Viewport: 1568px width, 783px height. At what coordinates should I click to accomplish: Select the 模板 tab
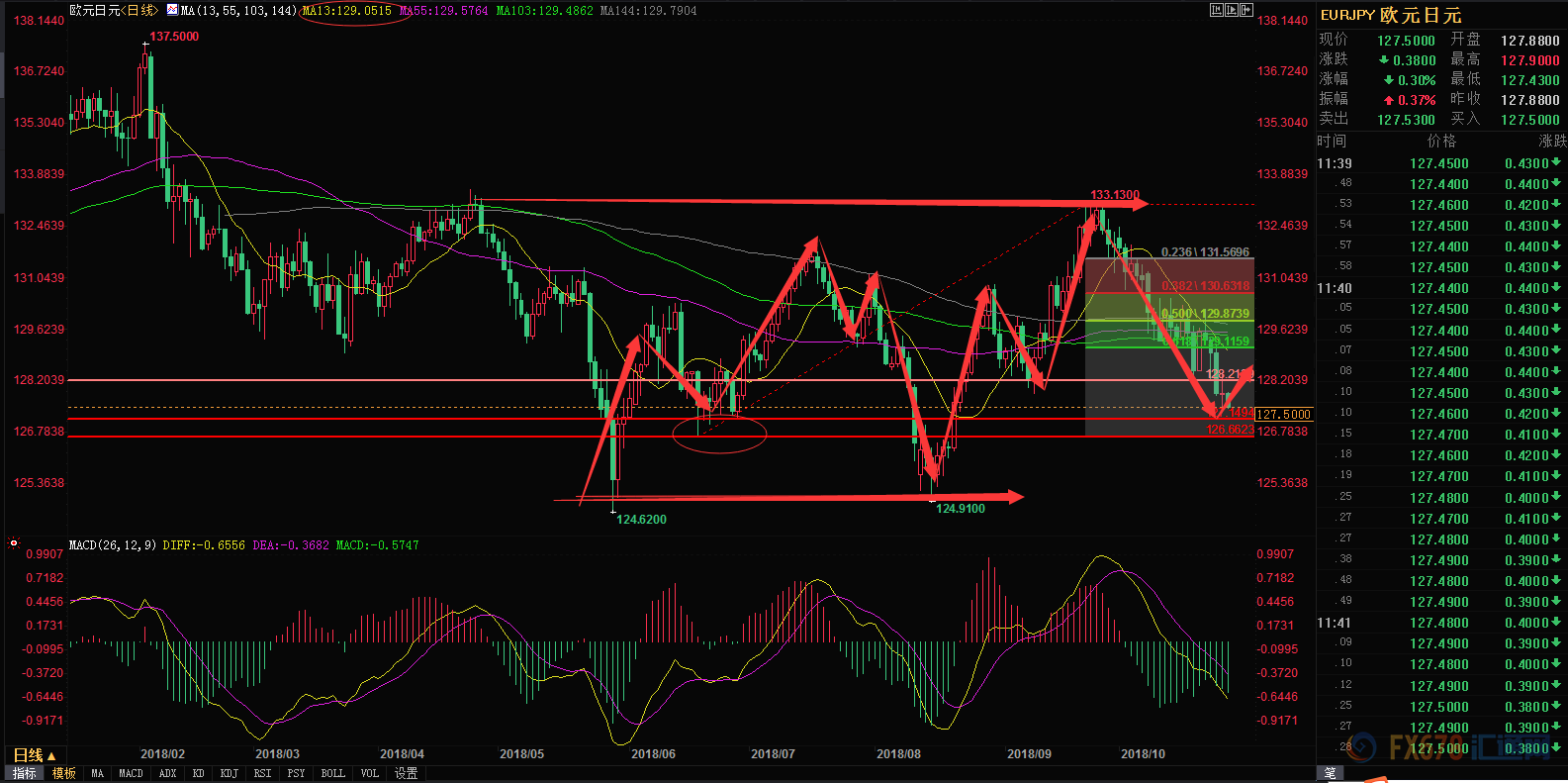tap(64, 773)
